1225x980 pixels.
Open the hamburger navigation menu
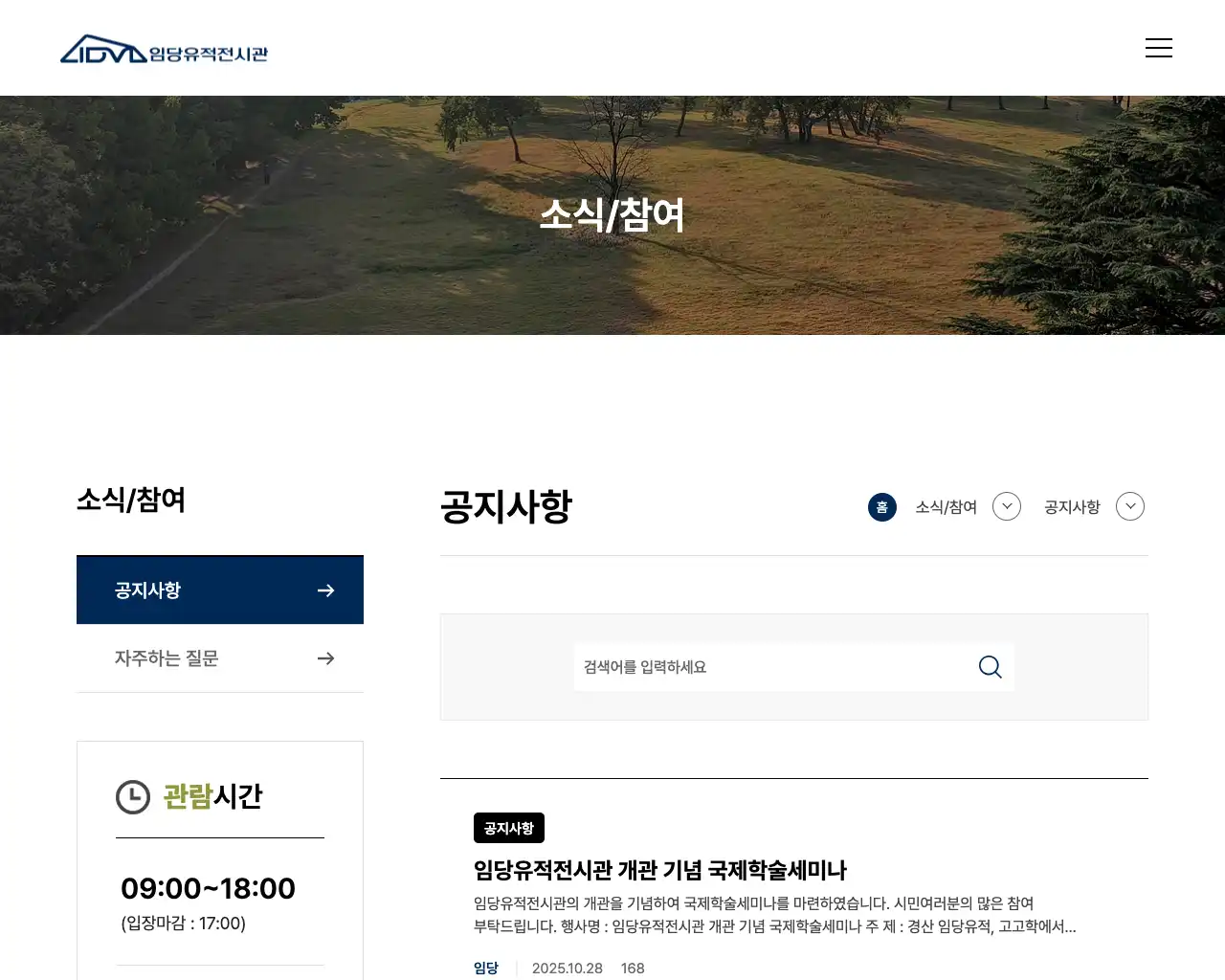[1159, 47]
